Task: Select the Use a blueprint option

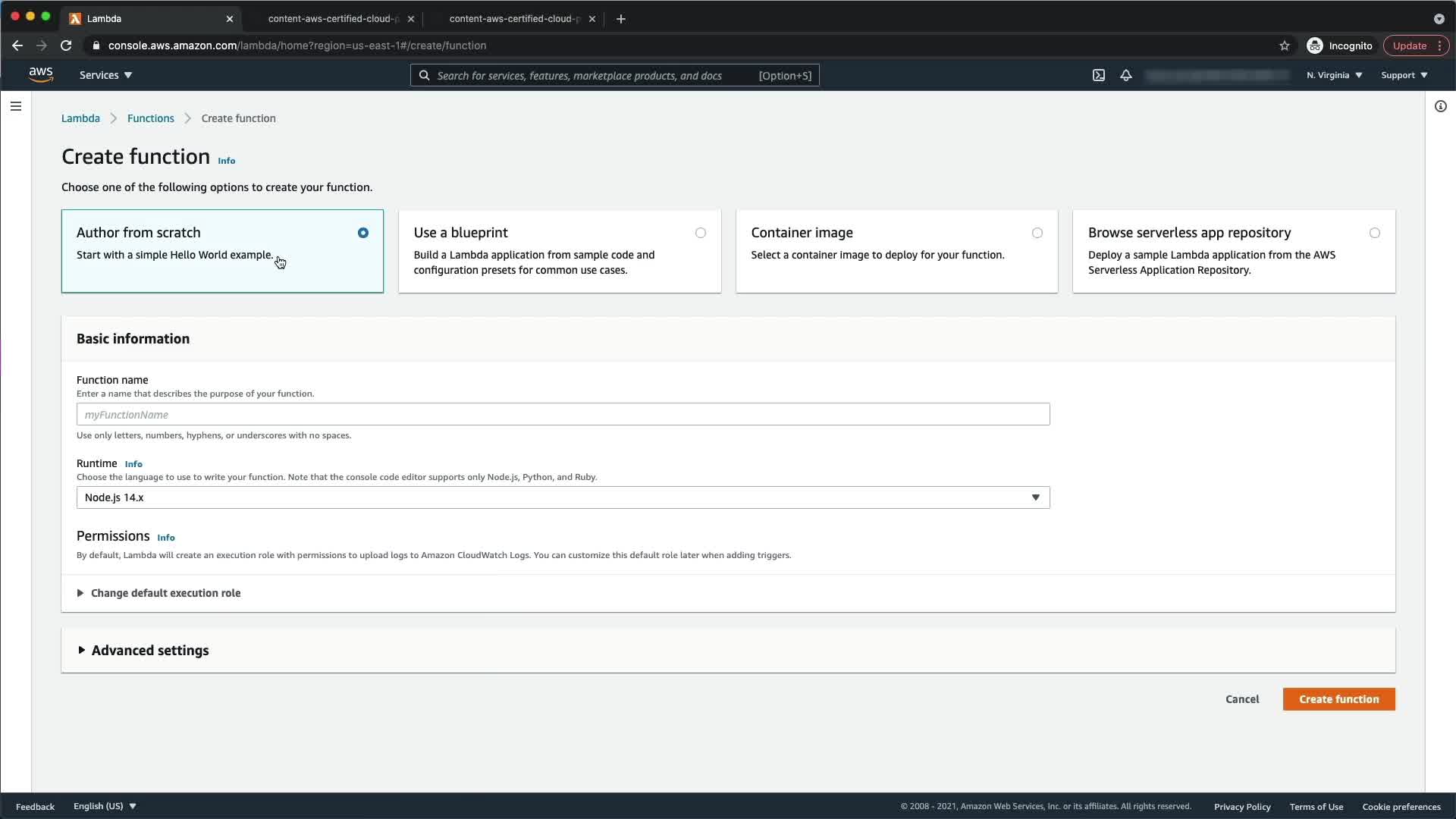Action: (700, 233)
